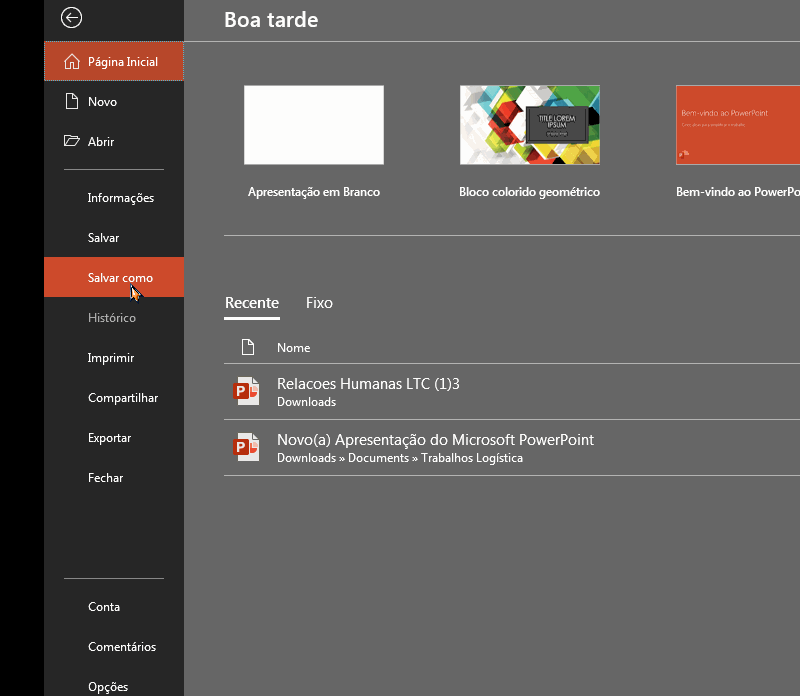Image resolution: width=800 pixels, height=696 pixels.
Task: Click Compartilhar to share the presentation
Action: [123, 397]
